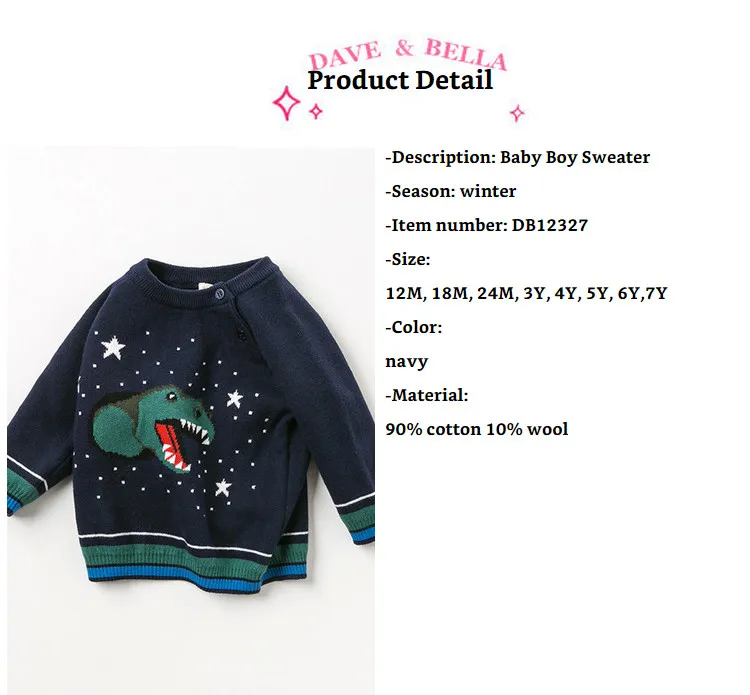Click the small pink sparkle beside the large one
The height and width of the screenshot is (695, 750).
(x=316, y=111)
